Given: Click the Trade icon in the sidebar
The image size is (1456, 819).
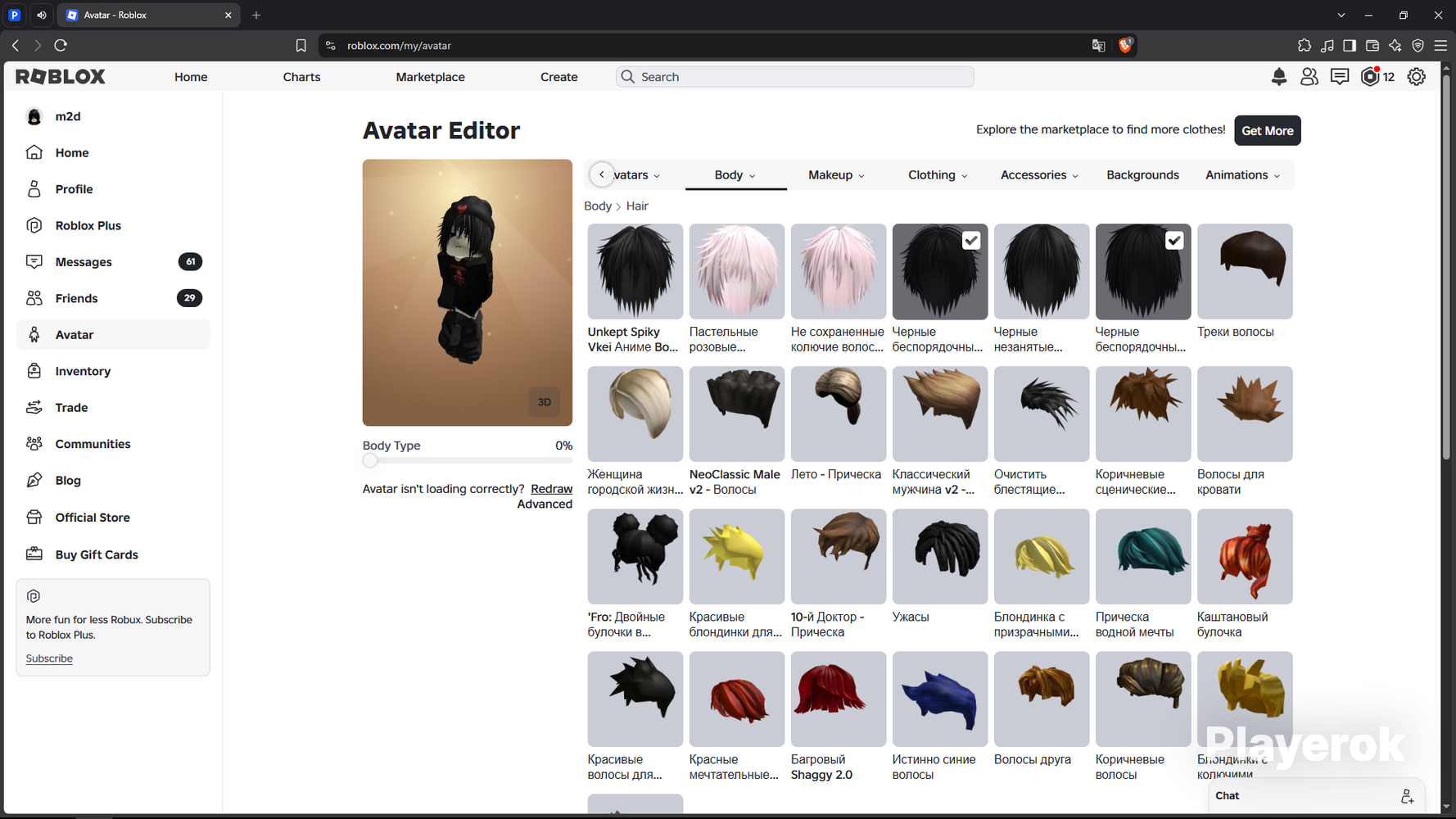Looking at the screenshot, I should [x=34, y=407].
